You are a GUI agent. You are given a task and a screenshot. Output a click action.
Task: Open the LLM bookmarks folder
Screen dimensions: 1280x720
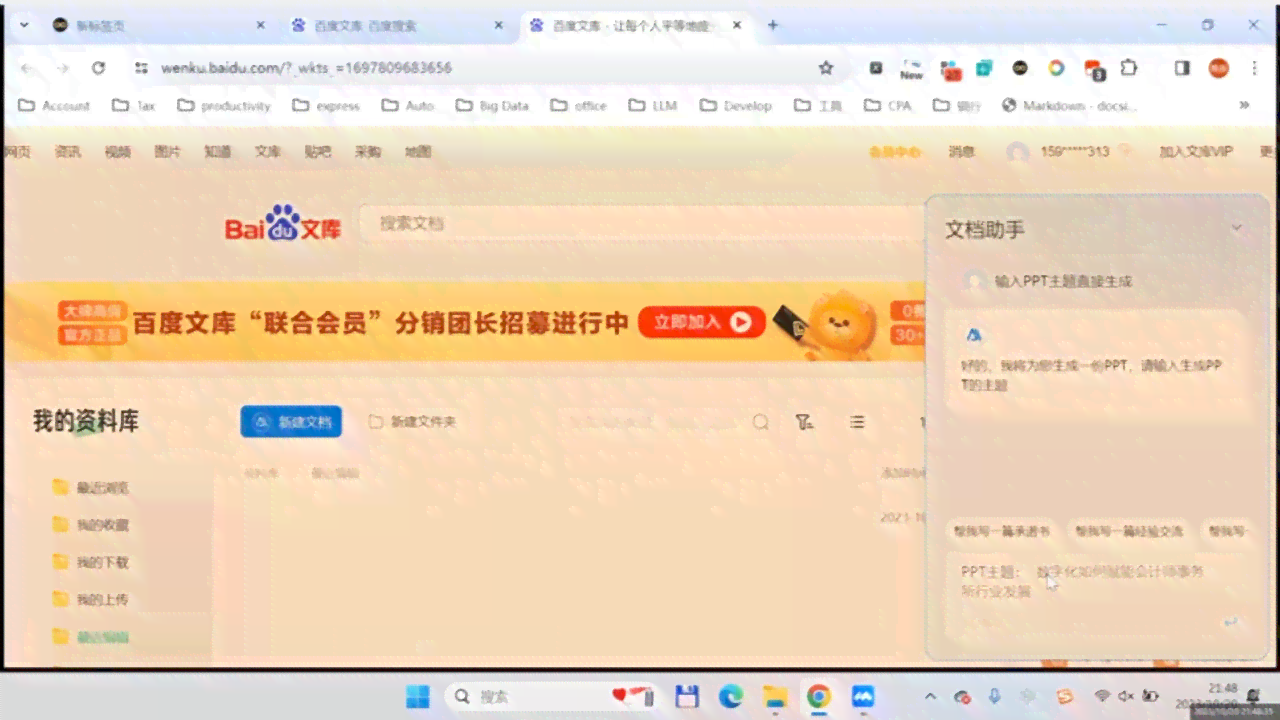pyautogui.click(x=652, y=105)
